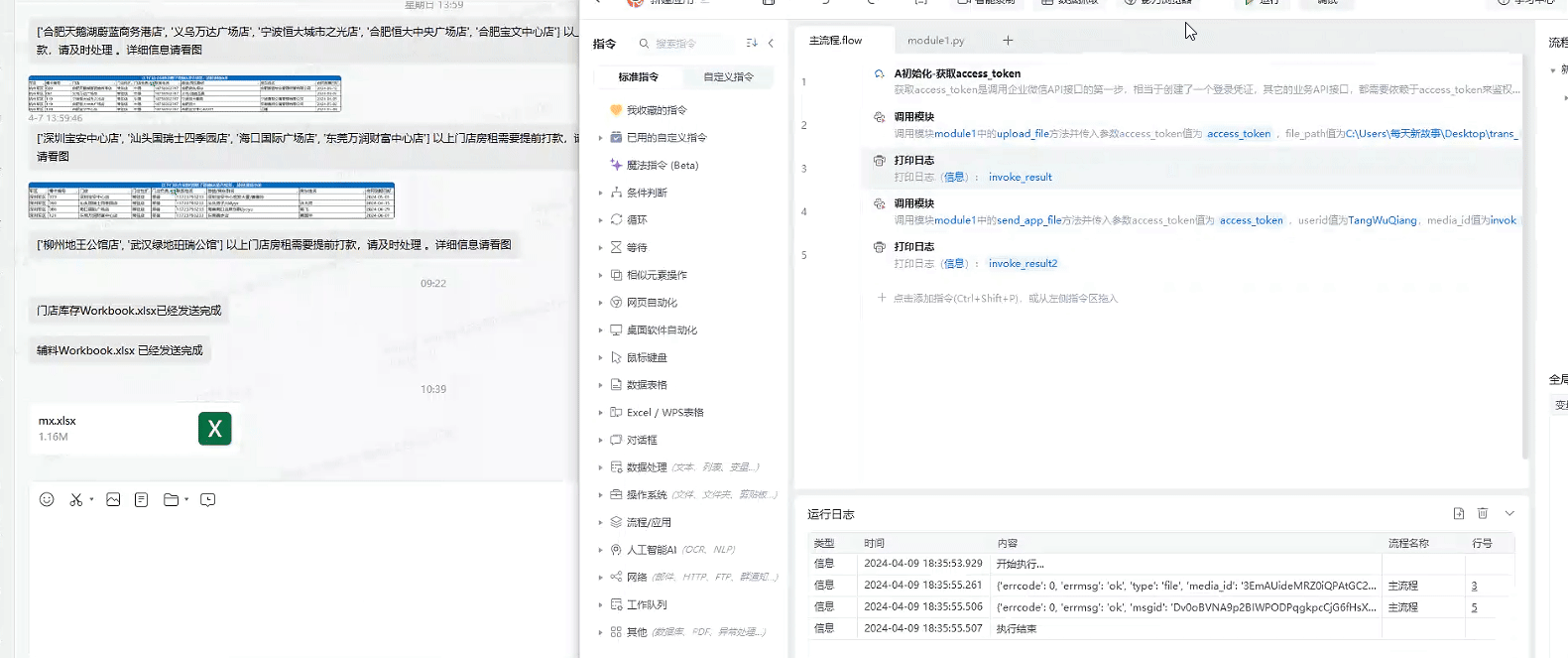Screen dimensions: 1568x658
Task: Open the emoji picker in chat toolbar
Action: coord(47,499)
